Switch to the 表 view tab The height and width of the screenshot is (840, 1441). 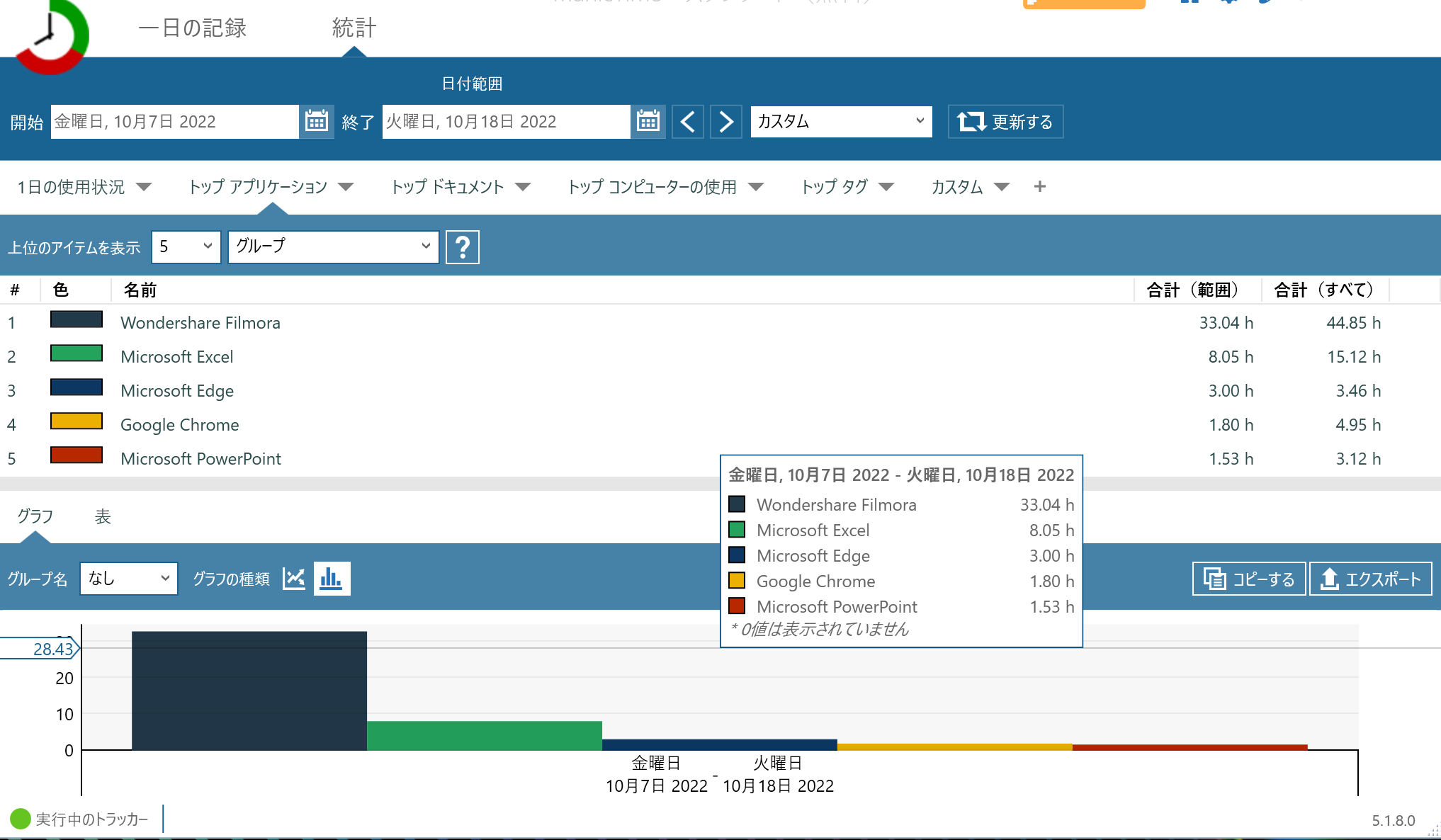(x=103, y=516)
